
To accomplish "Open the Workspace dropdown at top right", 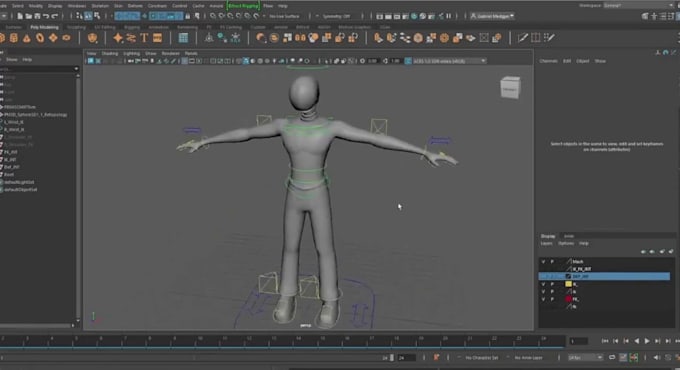I will click(638, 5).
